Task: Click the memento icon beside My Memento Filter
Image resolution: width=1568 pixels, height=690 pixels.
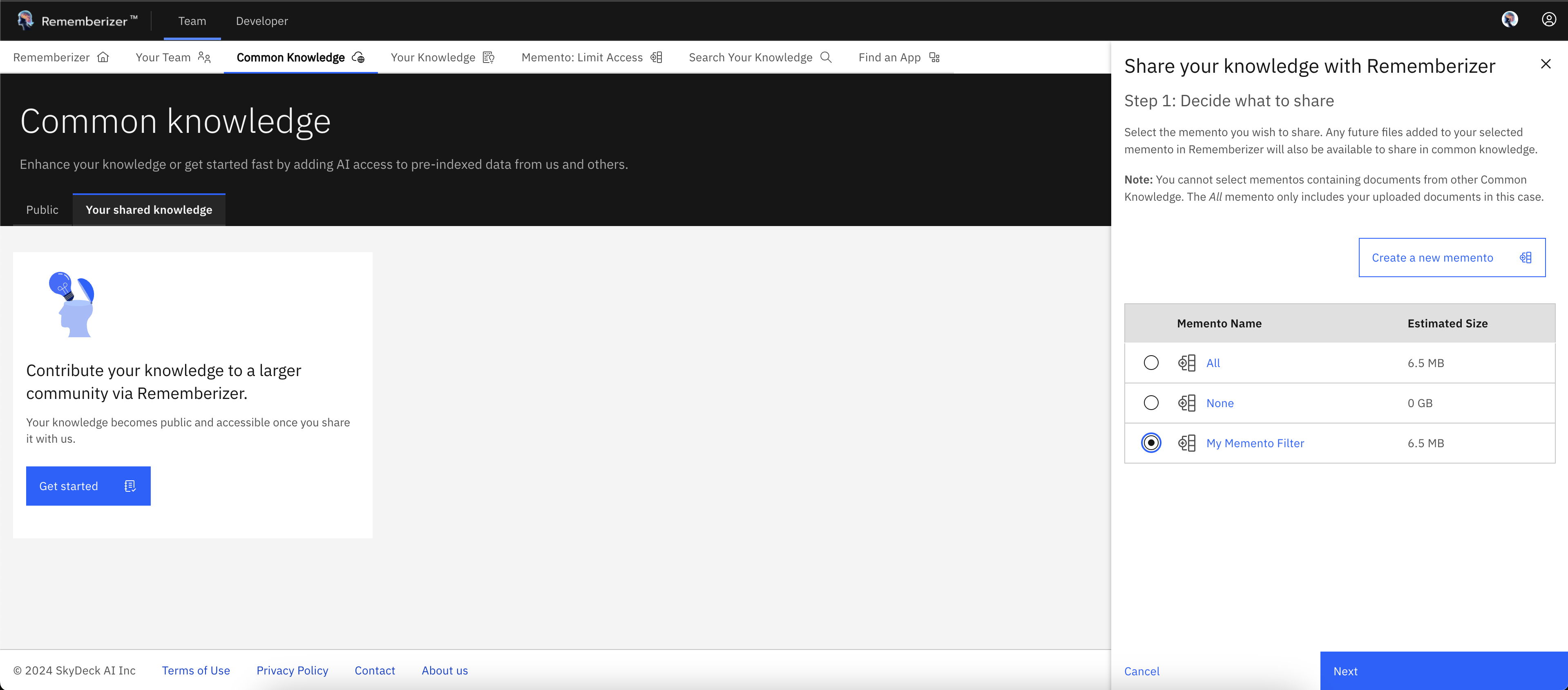Action: (x=1186, y=444)
